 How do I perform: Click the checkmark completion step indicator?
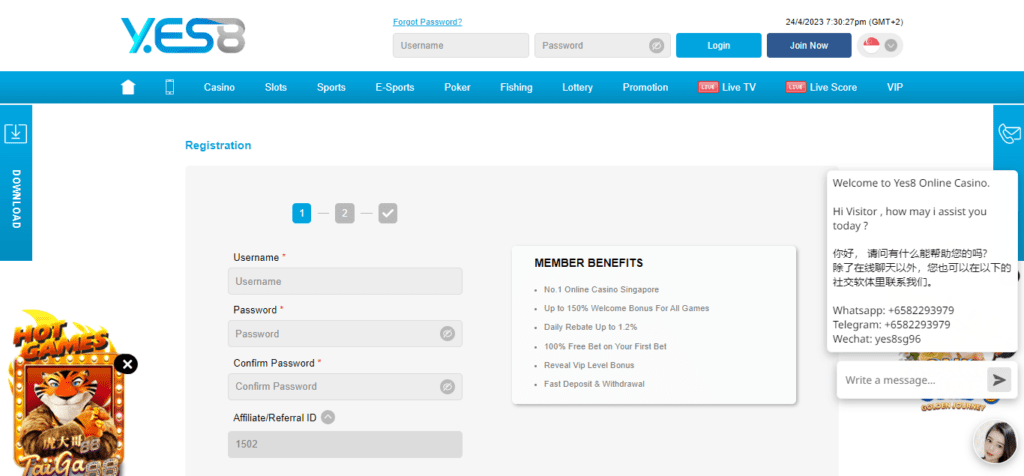pos(388,213)
